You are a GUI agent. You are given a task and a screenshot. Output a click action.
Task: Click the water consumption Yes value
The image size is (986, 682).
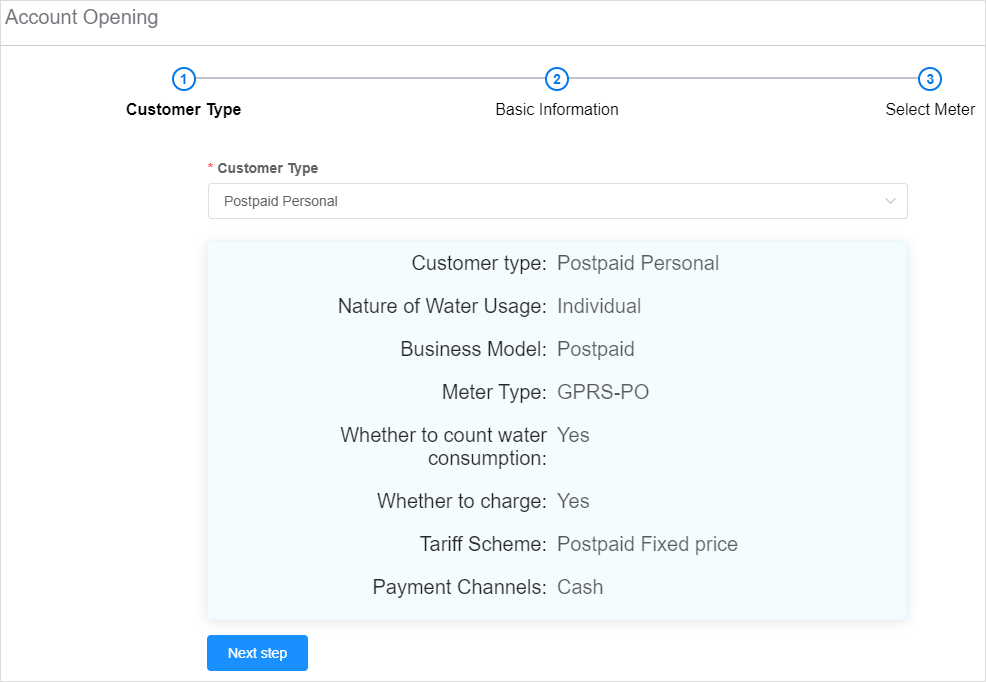[x=573, y=435]
